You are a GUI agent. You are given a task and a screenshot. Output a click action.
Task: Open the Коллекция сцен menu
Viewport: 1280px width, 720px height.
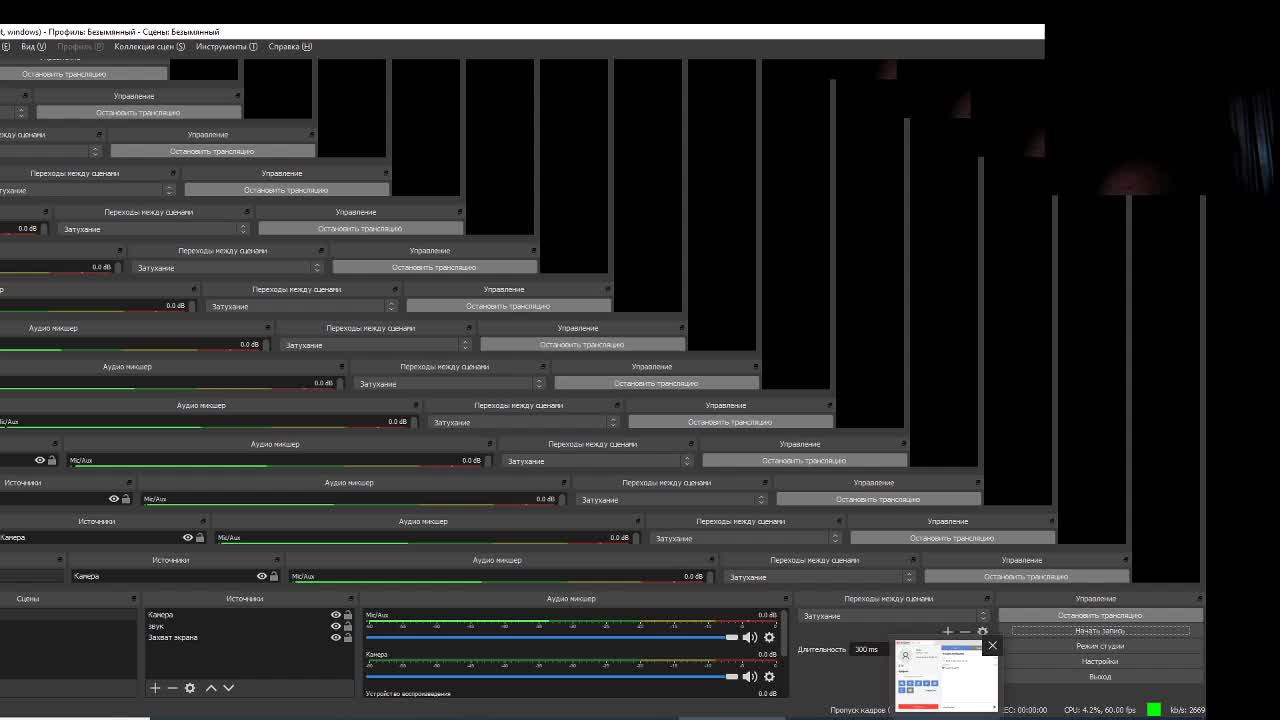(149, 46)
